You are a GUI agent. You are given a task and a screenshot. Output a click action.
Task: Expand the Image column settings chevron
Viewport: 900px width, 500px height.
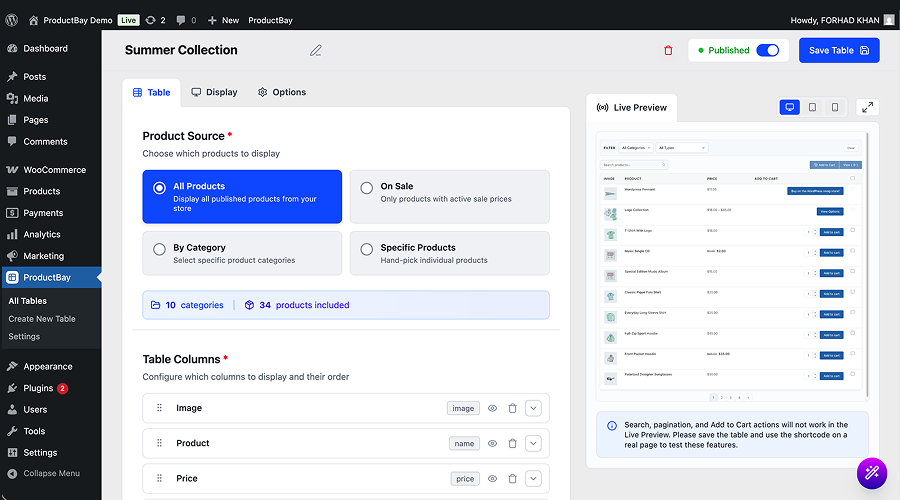click(x=533, y=408)
